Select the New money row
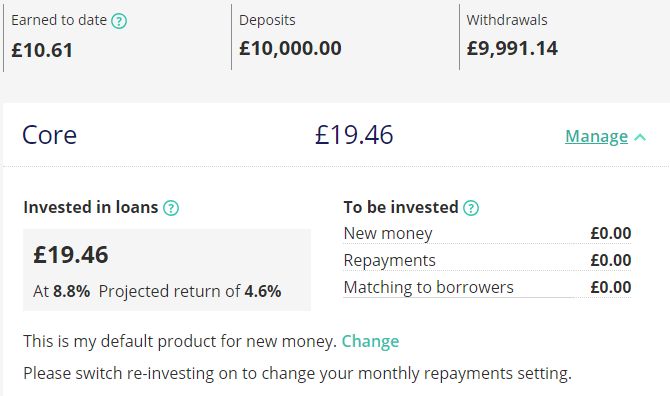Screen dimensions: 670x396 [x=487, y=234]
